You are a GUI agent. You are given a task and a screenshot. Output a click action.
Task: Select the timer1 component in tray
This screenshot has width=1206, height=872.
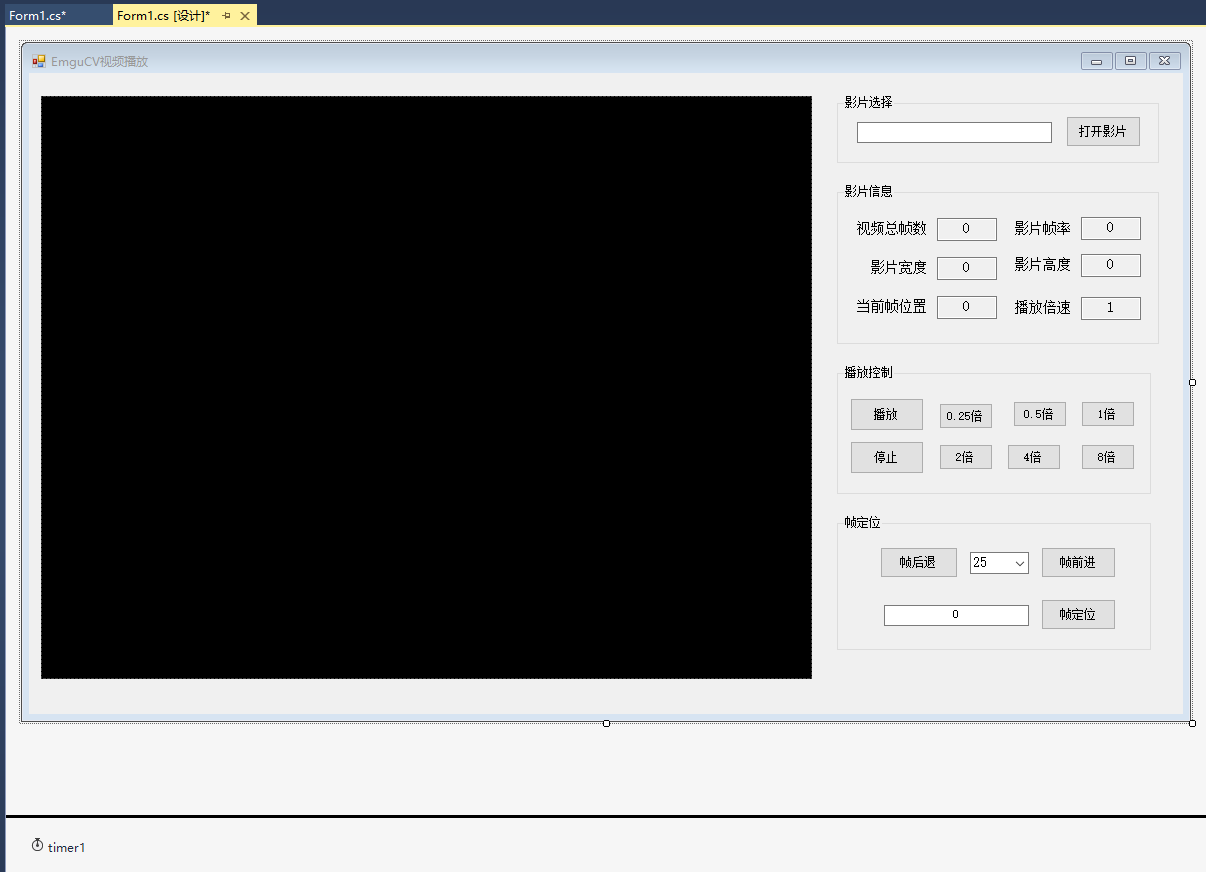pyautogui.click(x=58, y=847)
